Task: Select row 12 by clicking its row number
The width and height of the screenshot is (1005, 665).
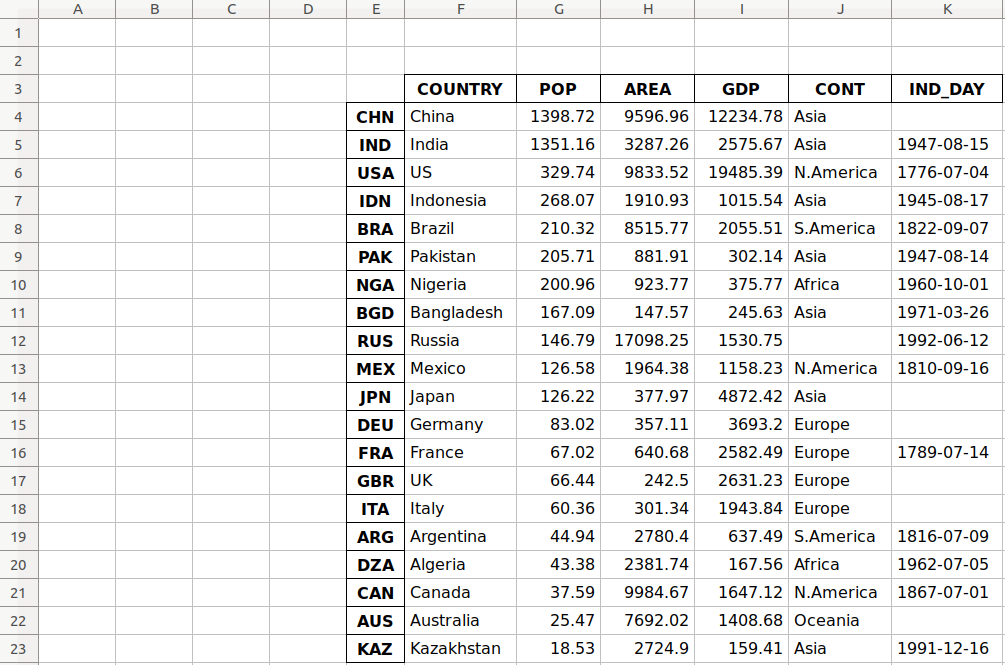Action: [18, 340]
